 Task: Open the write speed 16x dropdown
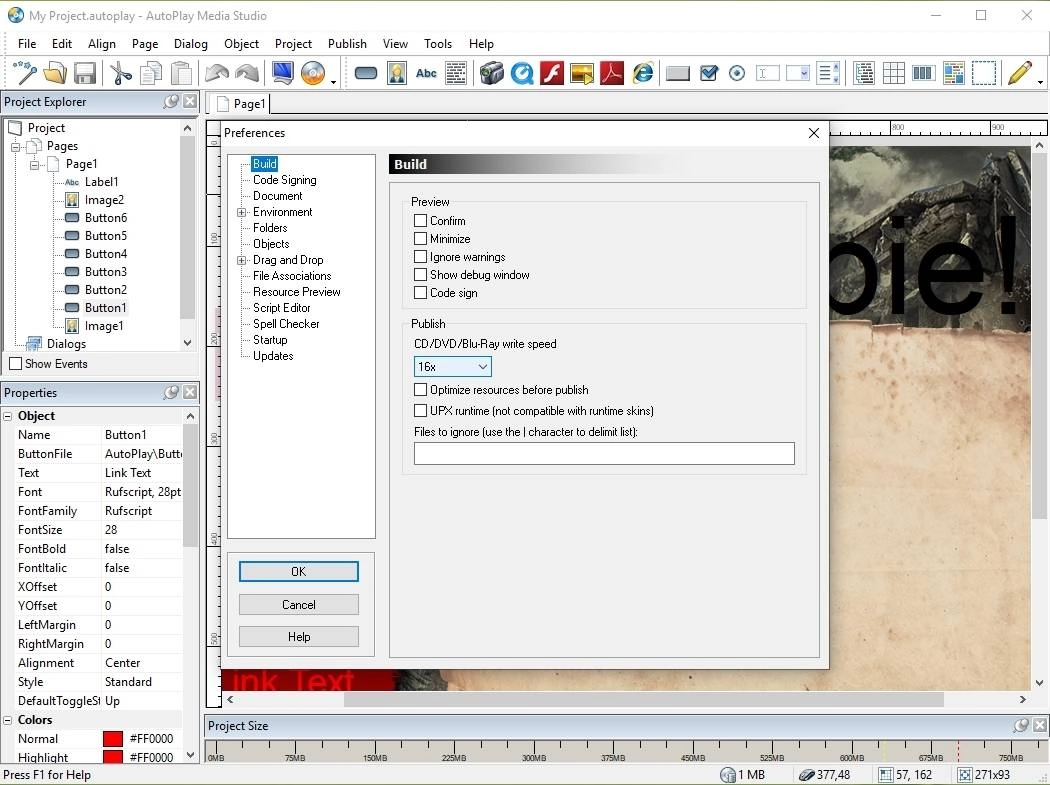point(453,366)
